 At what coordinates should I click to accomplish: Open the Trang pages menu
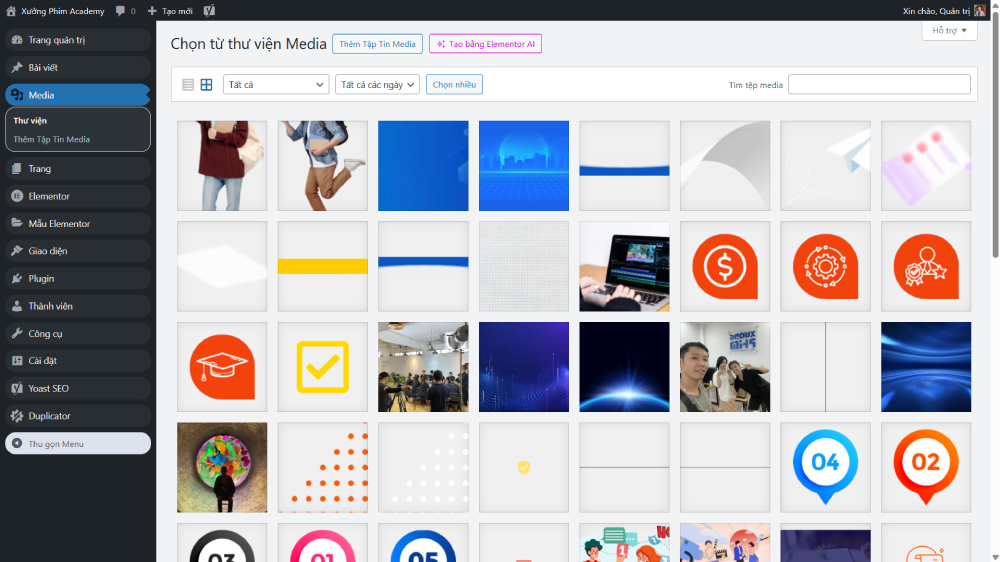point(78,168)
